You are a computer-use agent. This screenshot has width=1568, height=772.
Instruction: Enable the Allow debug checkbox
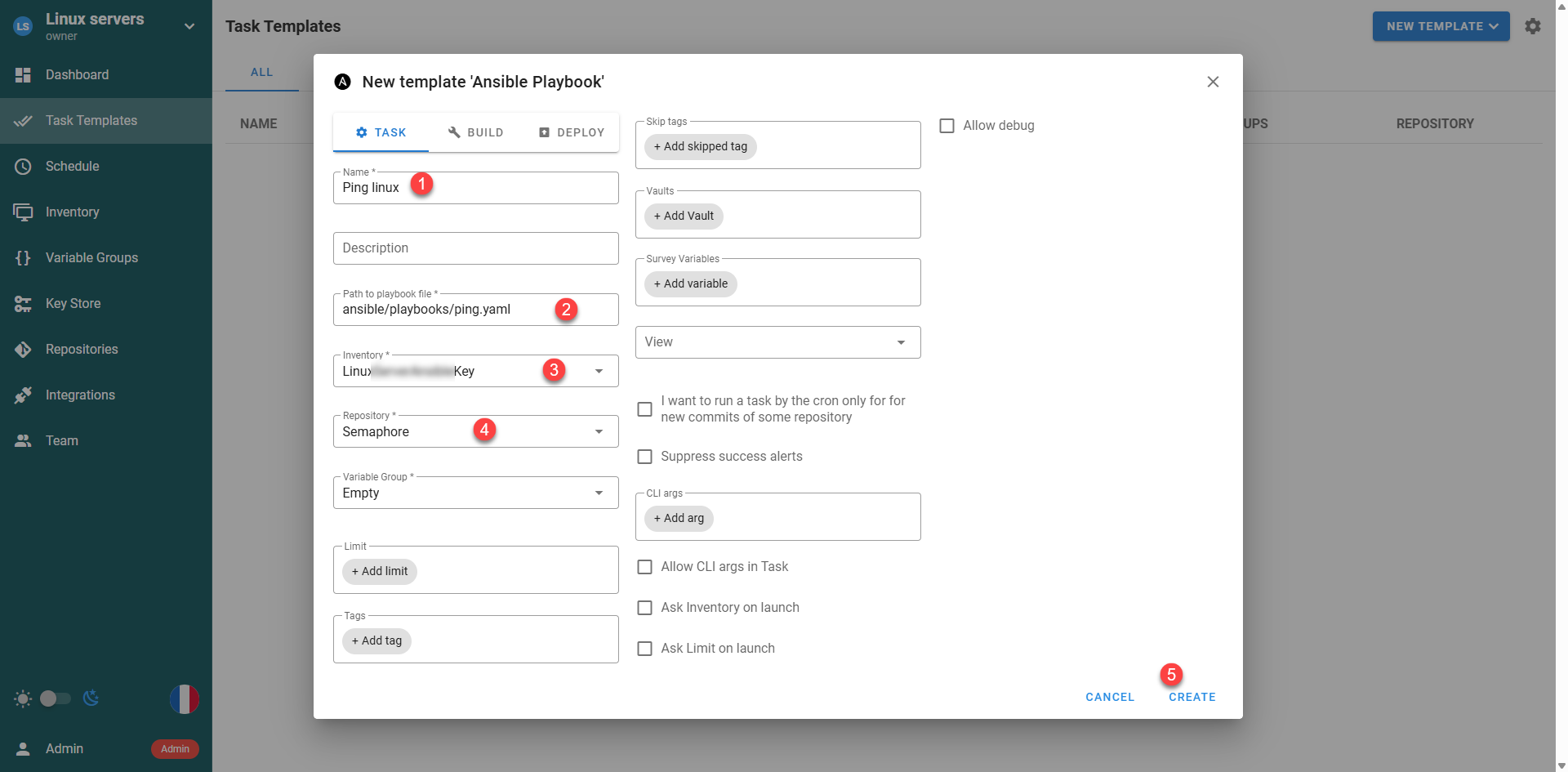tap(947, 126)
